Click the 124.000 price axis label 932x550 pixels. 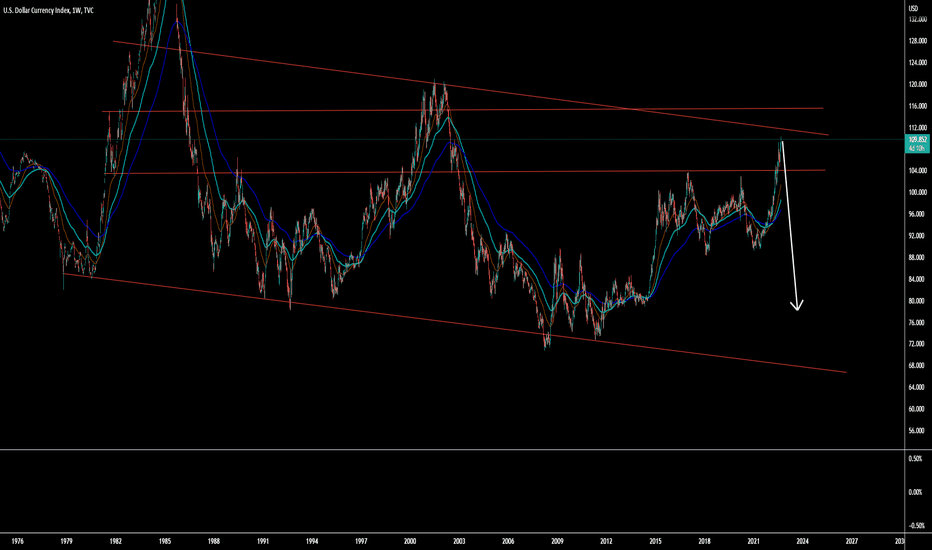point(917,62)
